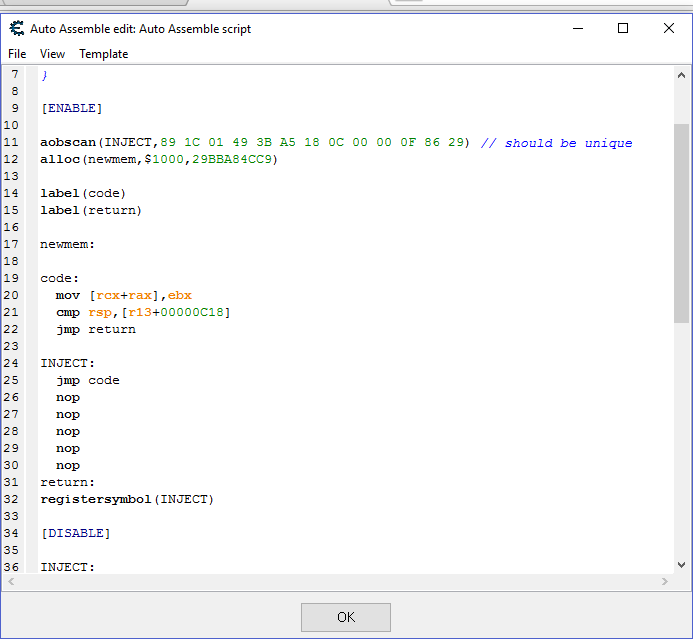Viewport: 693px width, 639px height.
Task: Click the alloc(newmem,$1000) line
Action: coord(158,159)
